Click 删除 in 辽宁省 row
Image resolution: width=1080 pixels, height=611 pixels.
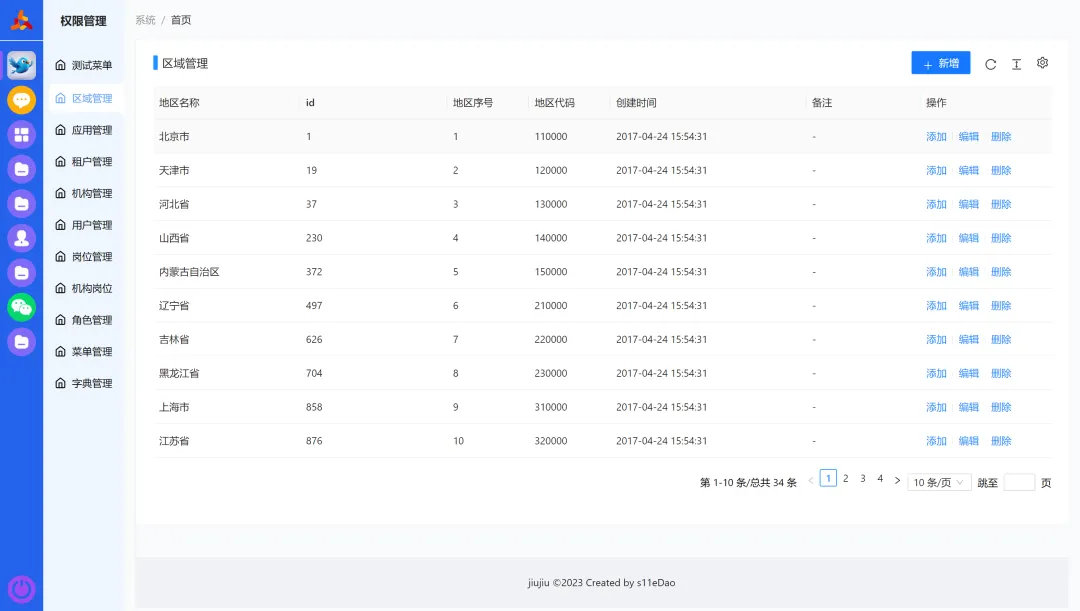(x=1001, y=305)
